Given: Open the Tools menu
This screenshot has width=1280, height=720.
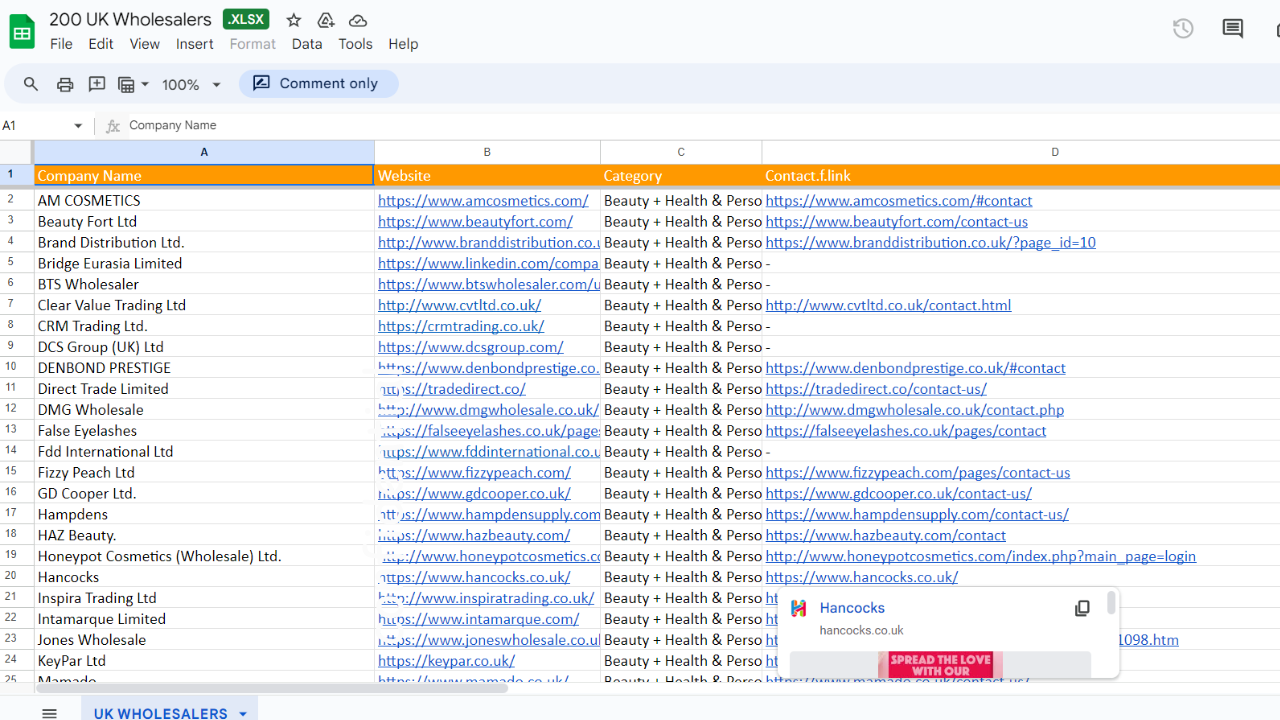Looking at the screenshot, I should click(x=355, y=44).
